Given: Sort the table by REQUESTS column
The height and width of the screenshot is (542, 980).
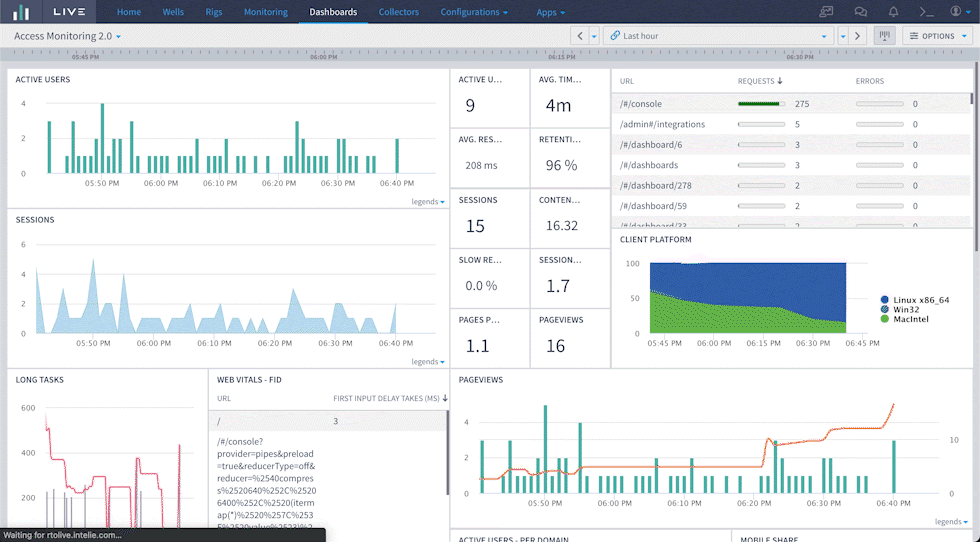Looking at the screenshot, I should point(760,81).
